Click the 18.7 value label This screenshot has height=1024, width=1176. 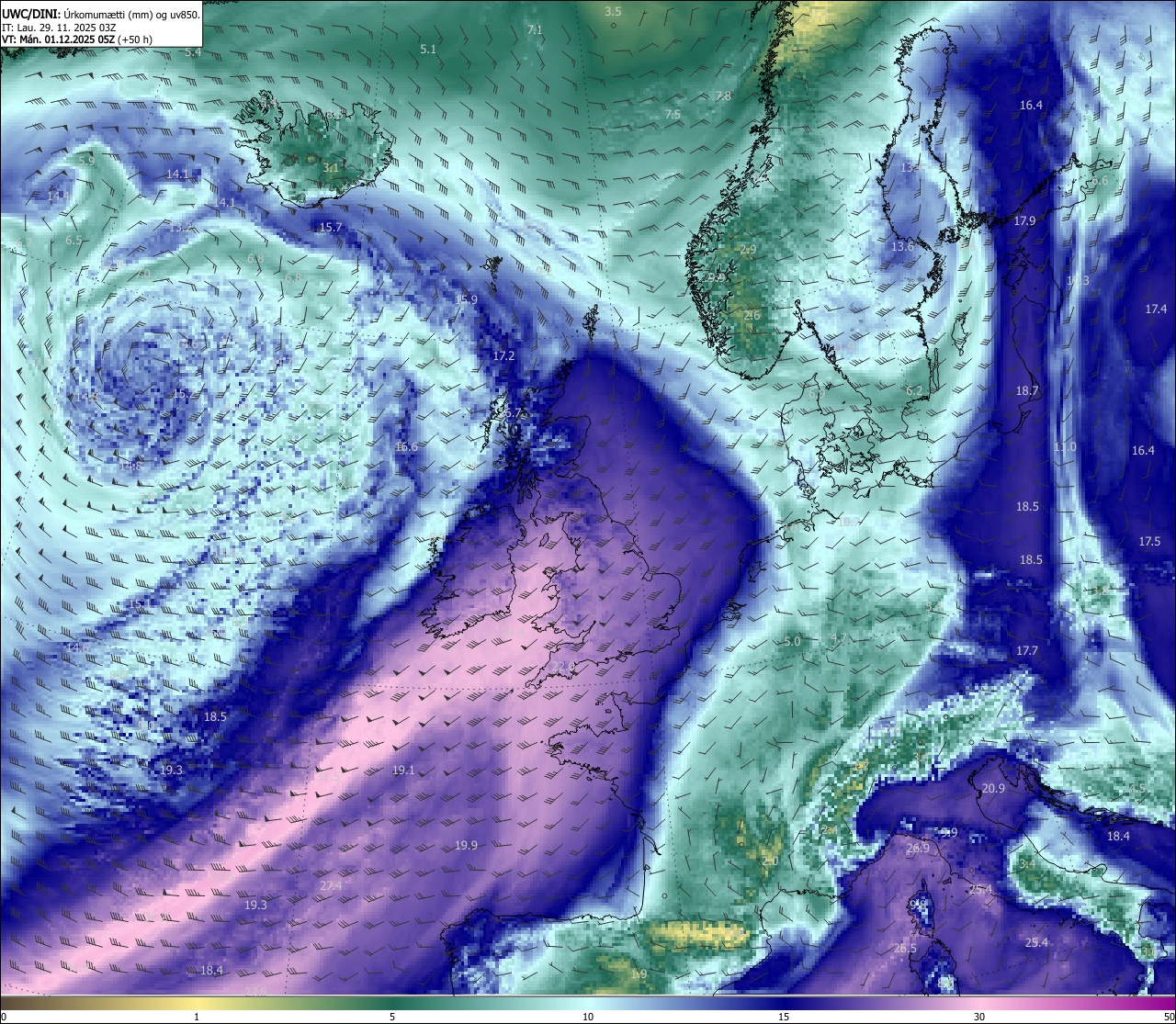1027,390
